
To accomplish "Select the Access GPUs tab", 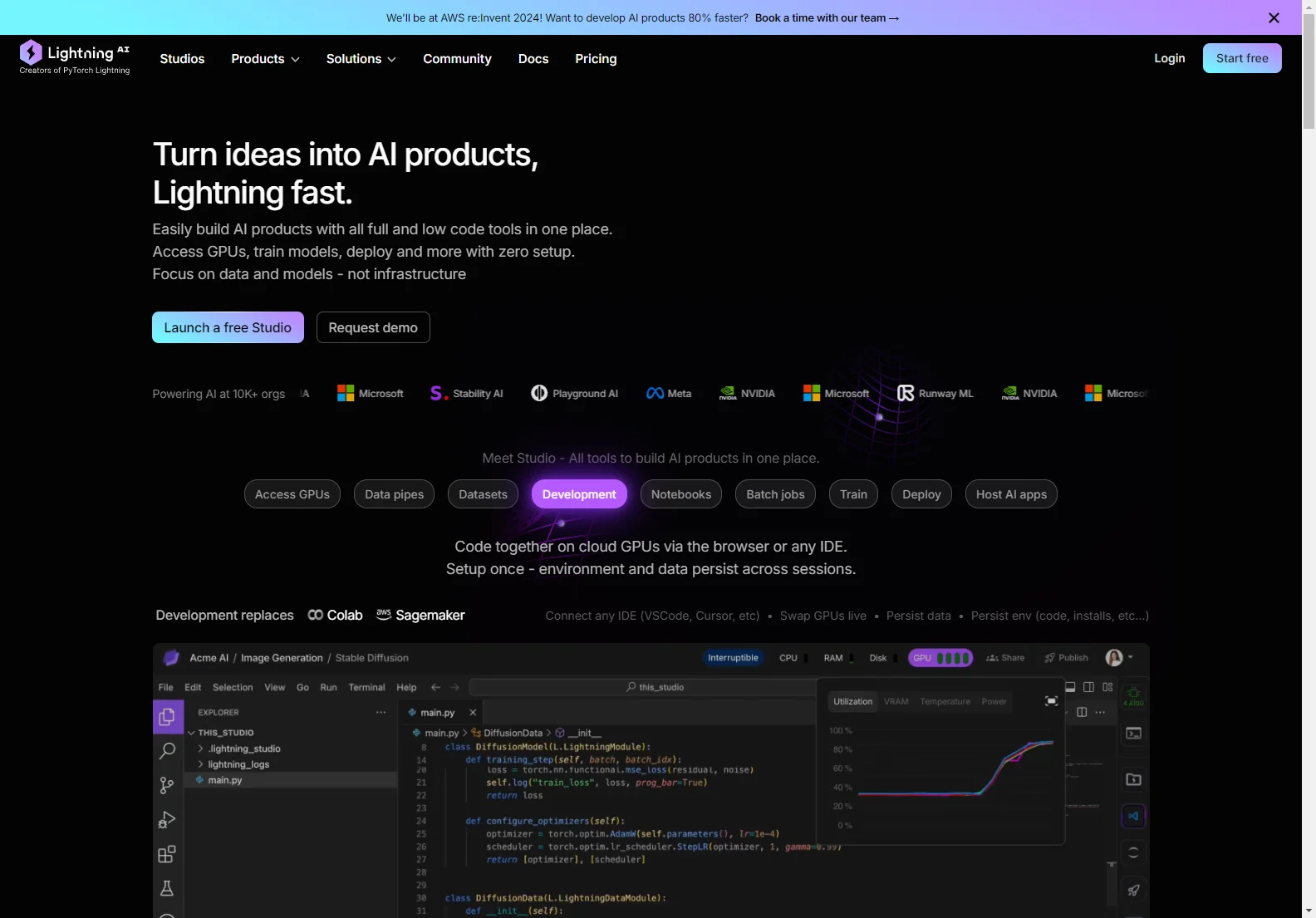I will (292, 494).
